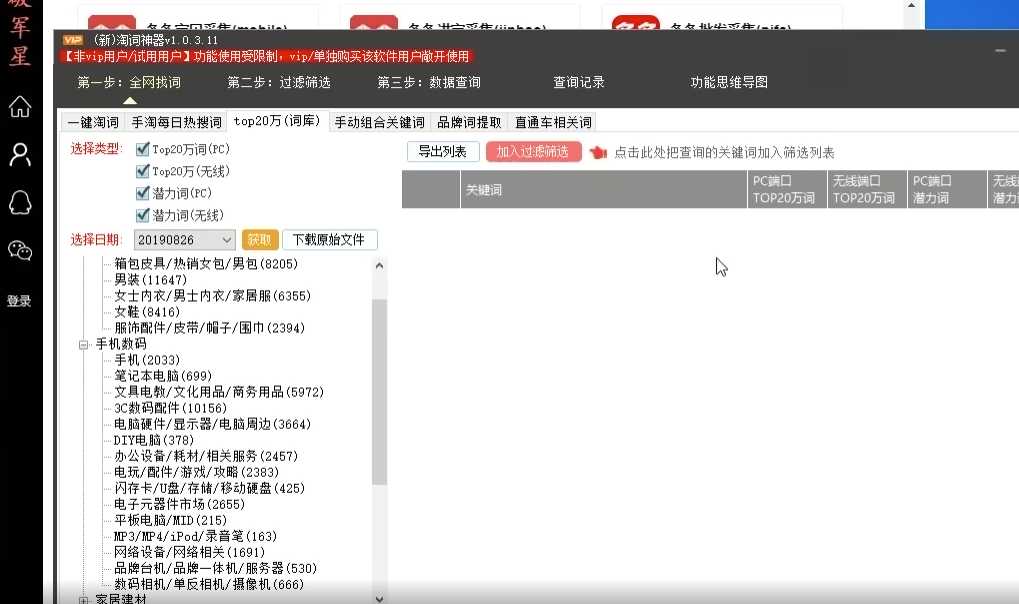Click the QQ penguin icon
Image resolution: width=1019 pixels, height=604 pixels.
click(19, 202)
